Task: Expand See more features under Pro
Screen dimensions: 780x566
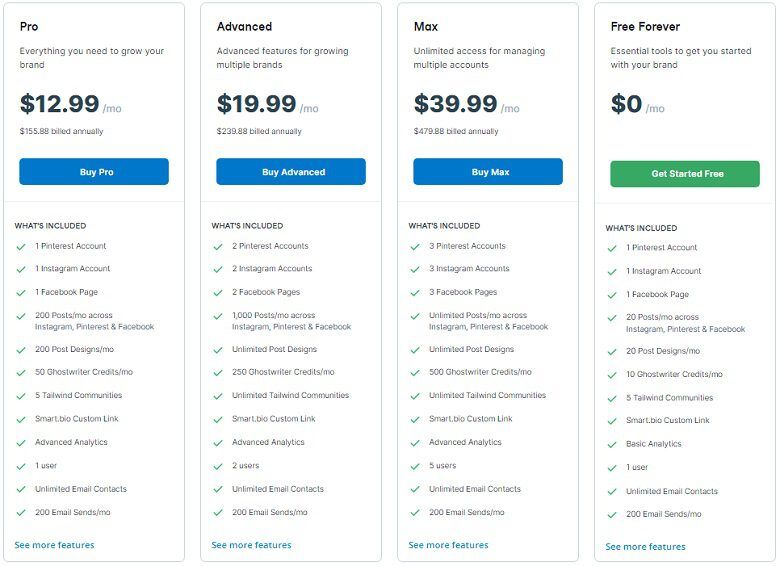Action: (x=54, y=545)
